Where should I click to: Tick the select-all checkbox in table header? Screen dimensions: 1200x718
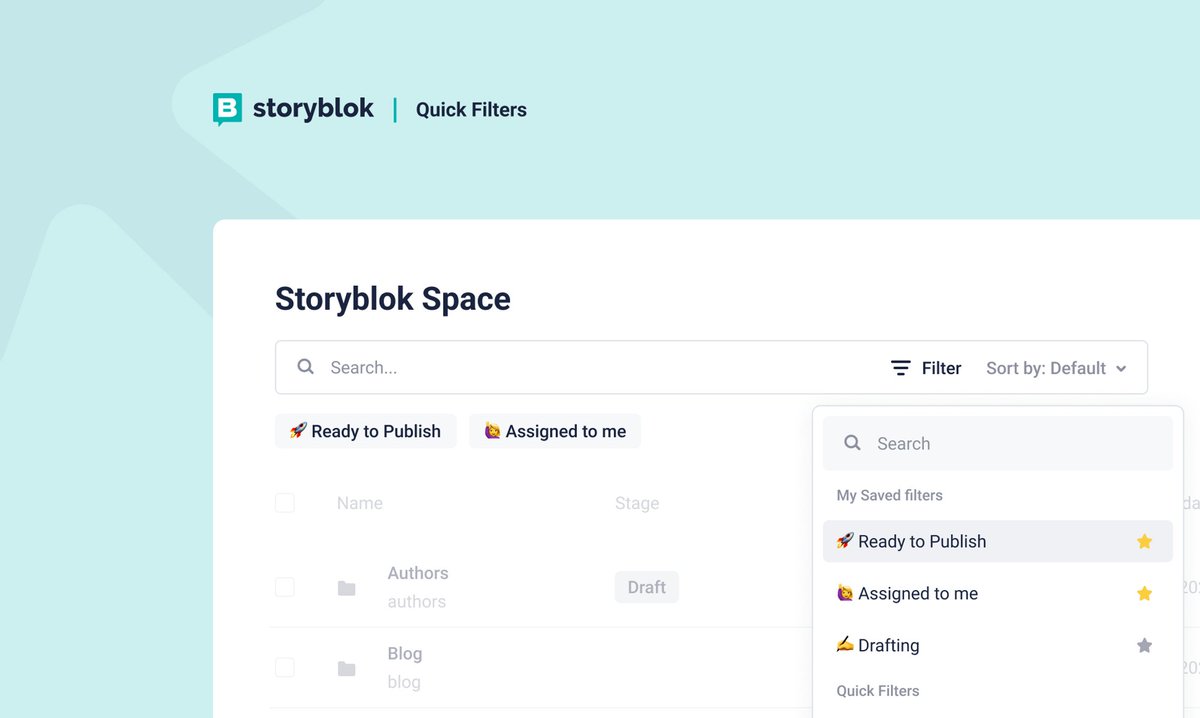pos(285,503)
